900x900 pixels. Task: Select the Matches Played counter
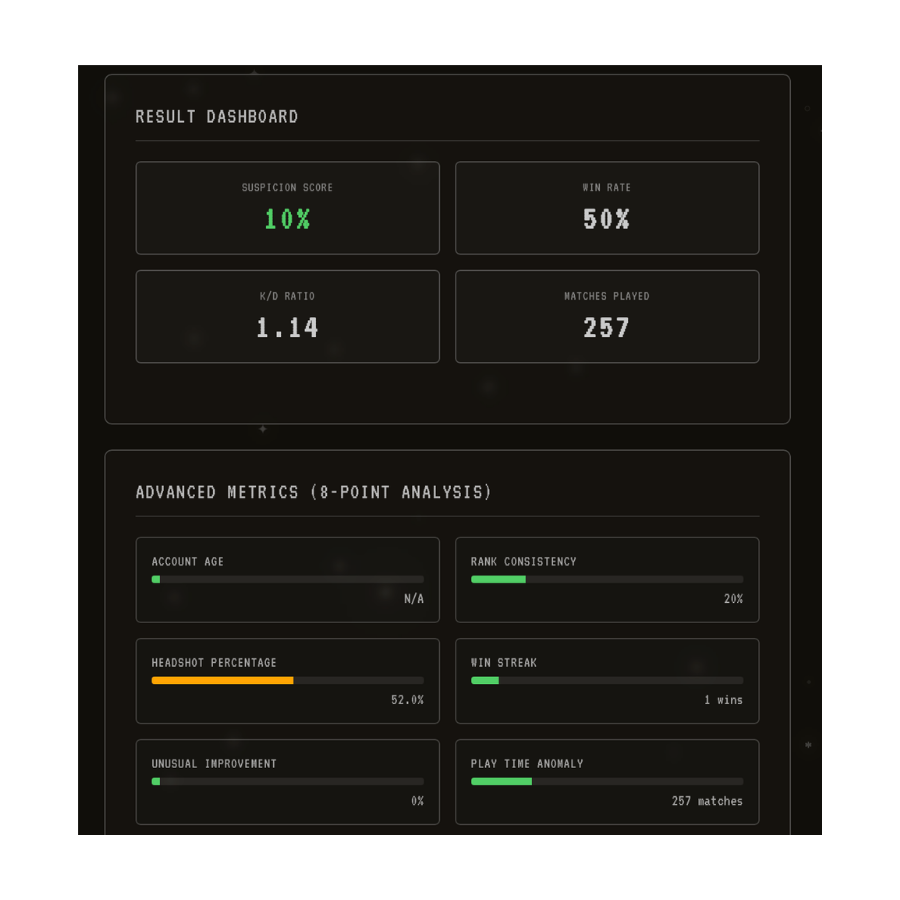click(x=606, y=316)
